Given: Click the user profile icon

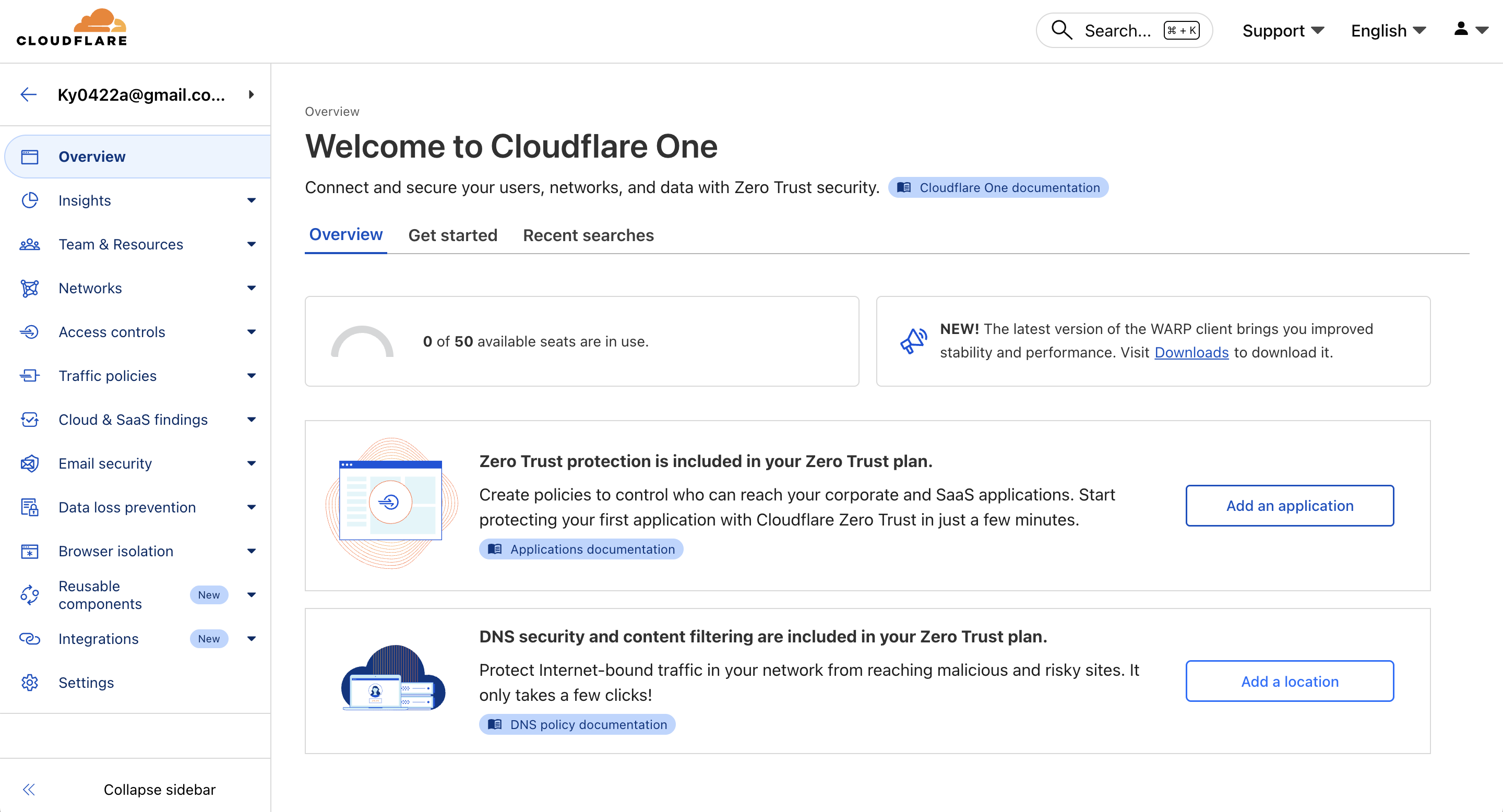Looking at the screenshot, I should 1461,29.
